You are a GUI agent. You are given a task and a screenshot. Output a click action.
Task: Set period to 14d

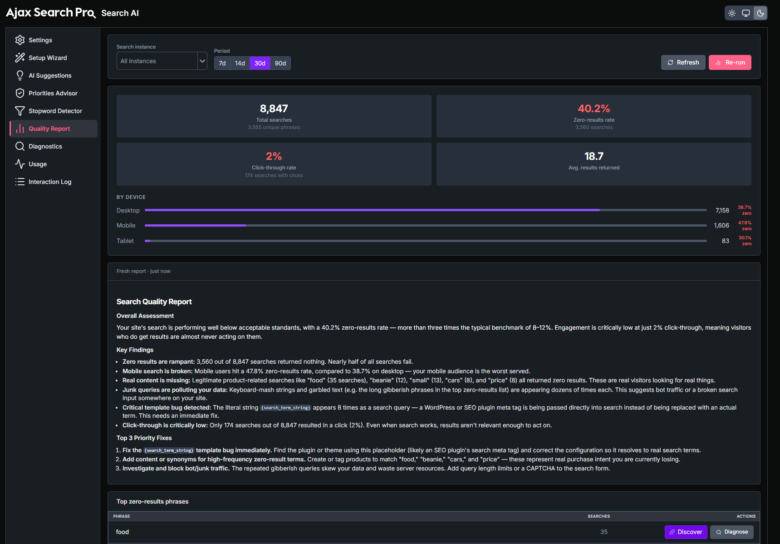pos(240,63)
